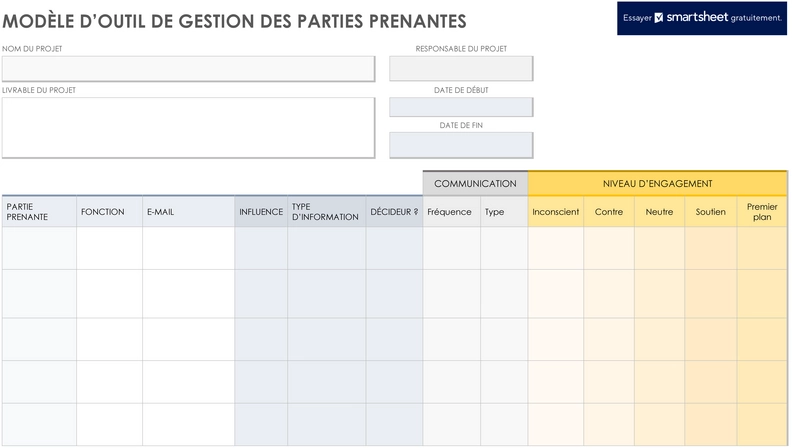Click the Date de début field

coord(461,107)
